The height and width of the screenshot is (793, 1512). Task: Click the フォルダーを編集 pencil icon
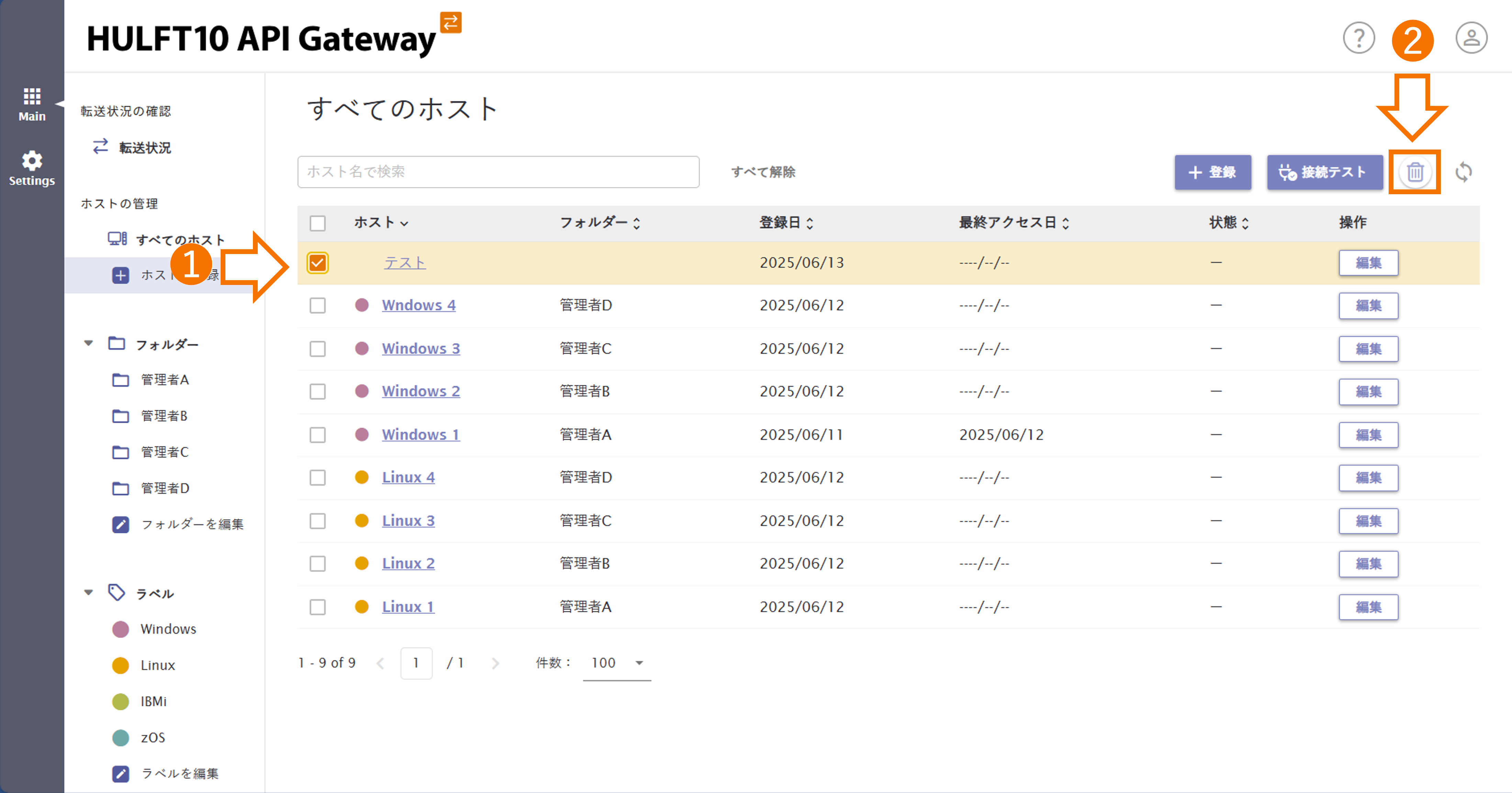pyautogui.click(x=120, y=524)
